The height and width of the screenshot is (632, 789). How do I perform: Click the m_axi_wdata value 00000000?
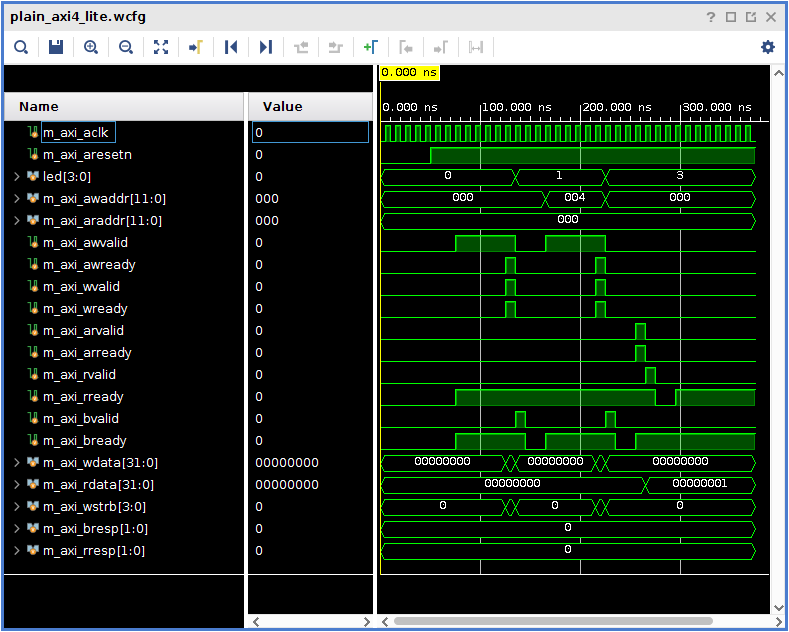pyautogui.click(x=287, y=463)
